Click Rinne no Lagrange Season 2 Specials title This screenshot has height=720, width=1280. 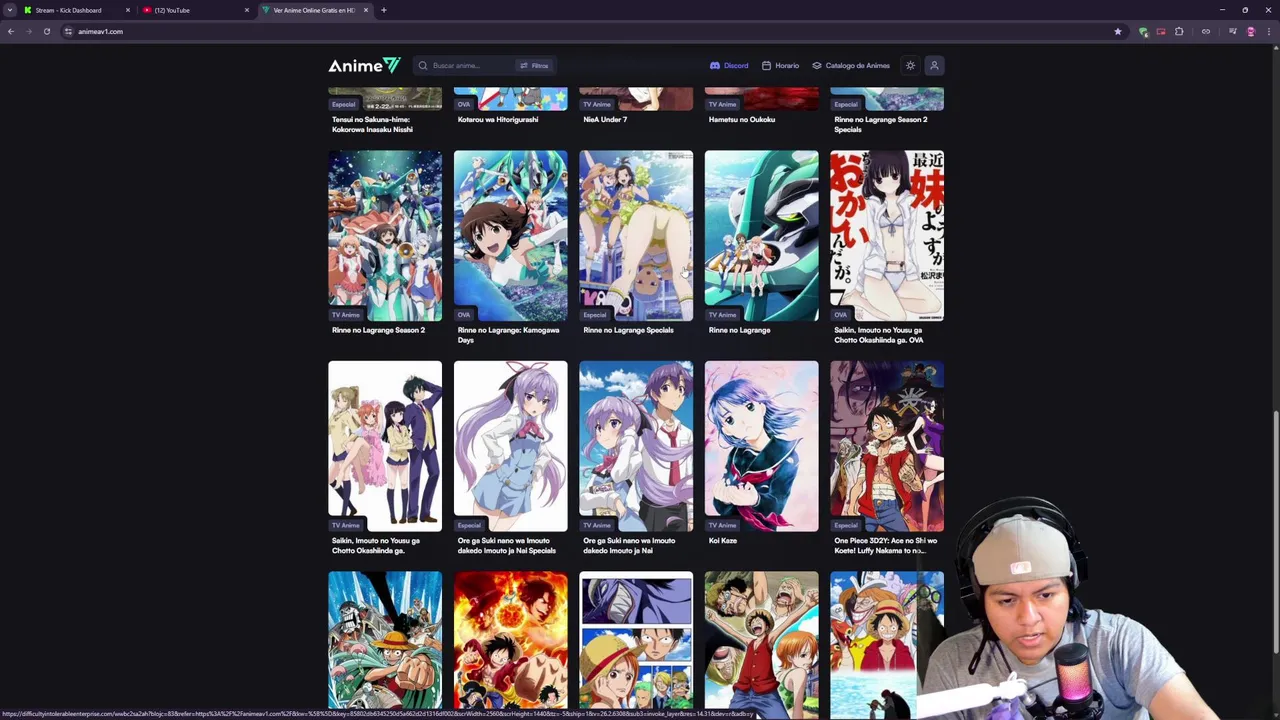click(x=881, y=124)
